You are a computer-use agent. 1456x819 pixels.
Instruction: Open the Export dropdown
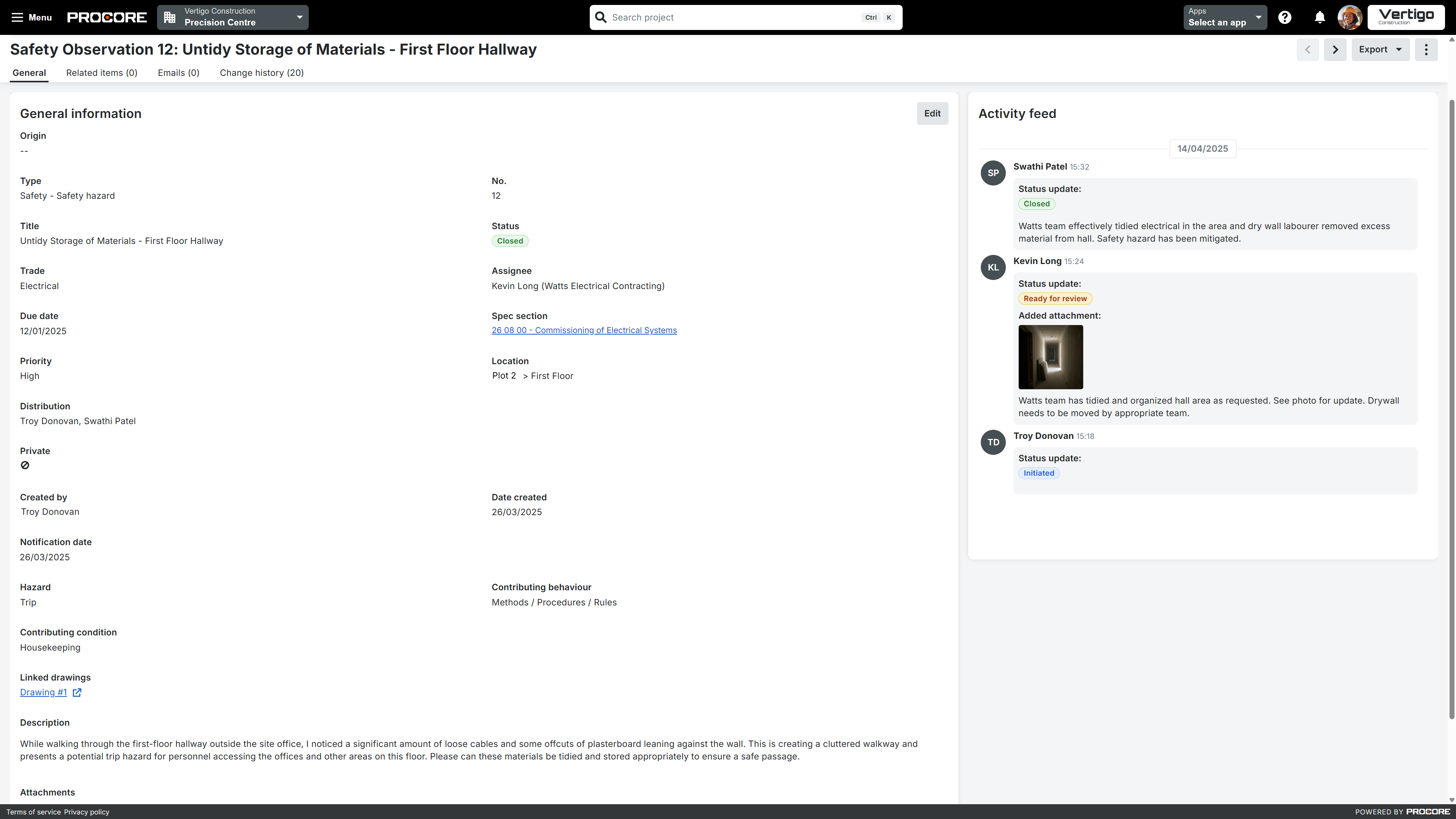click(1380, 50)
